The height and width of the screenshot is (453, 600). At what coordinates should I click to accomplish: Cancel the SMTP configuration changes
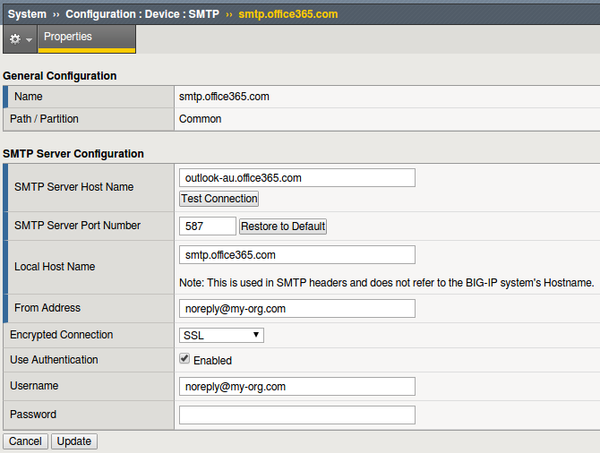point(25,441)
